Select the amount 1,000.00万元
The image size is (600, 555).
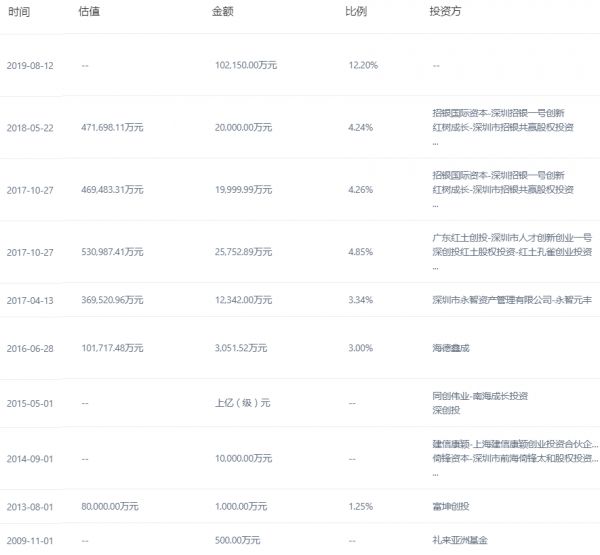[x=241, y=507]
